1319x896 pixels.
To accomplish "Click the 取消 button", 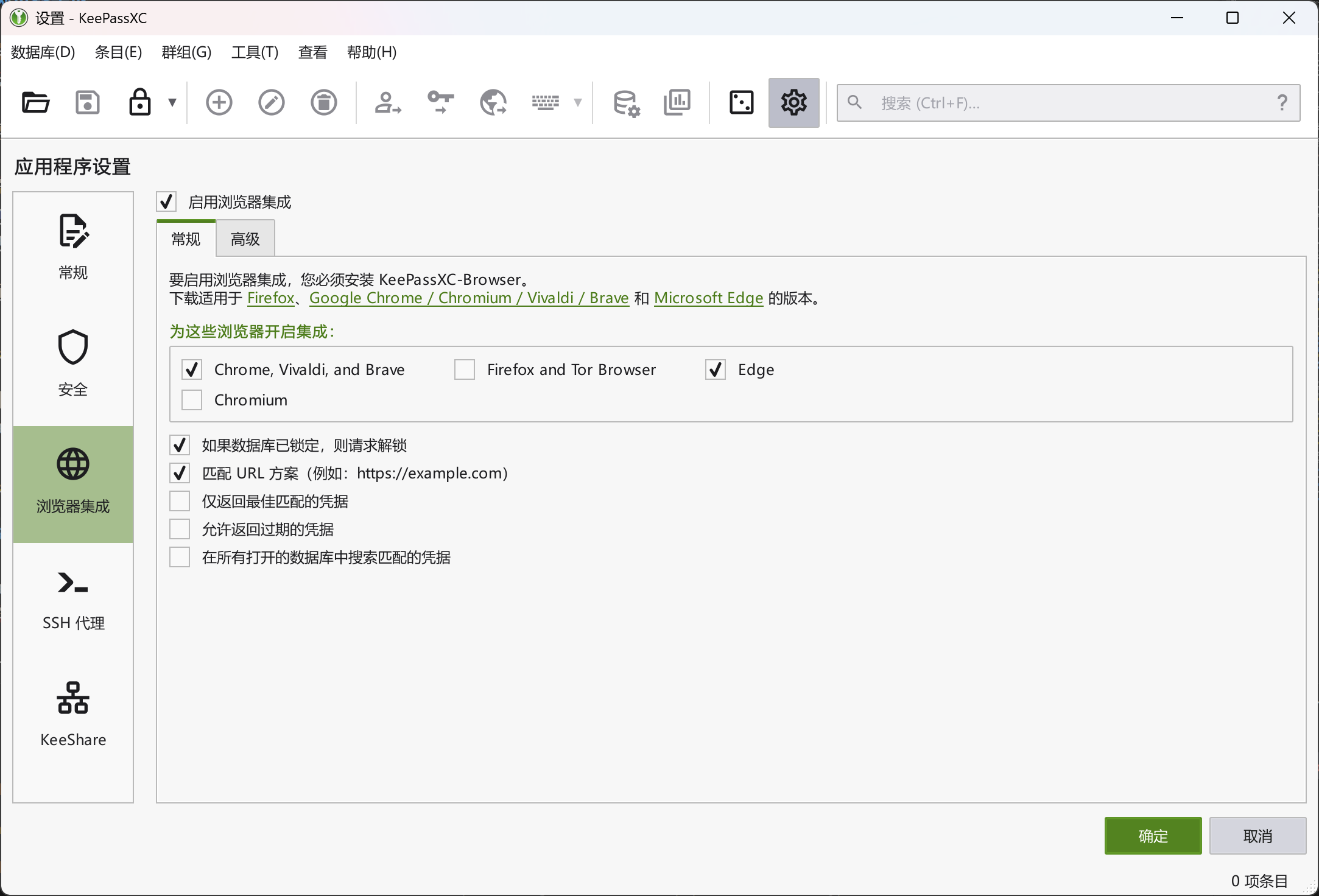I will coord(1258,836).
